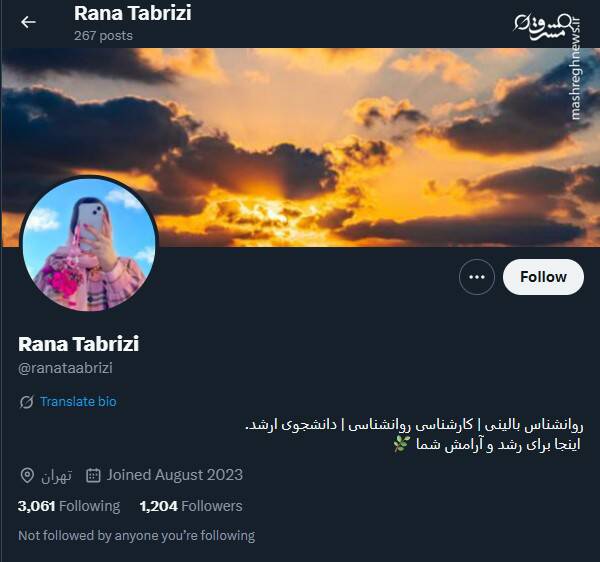Click the Persian bio's first line
The width and height of the screenshot is (600, 562).
[x=414, y=425]
